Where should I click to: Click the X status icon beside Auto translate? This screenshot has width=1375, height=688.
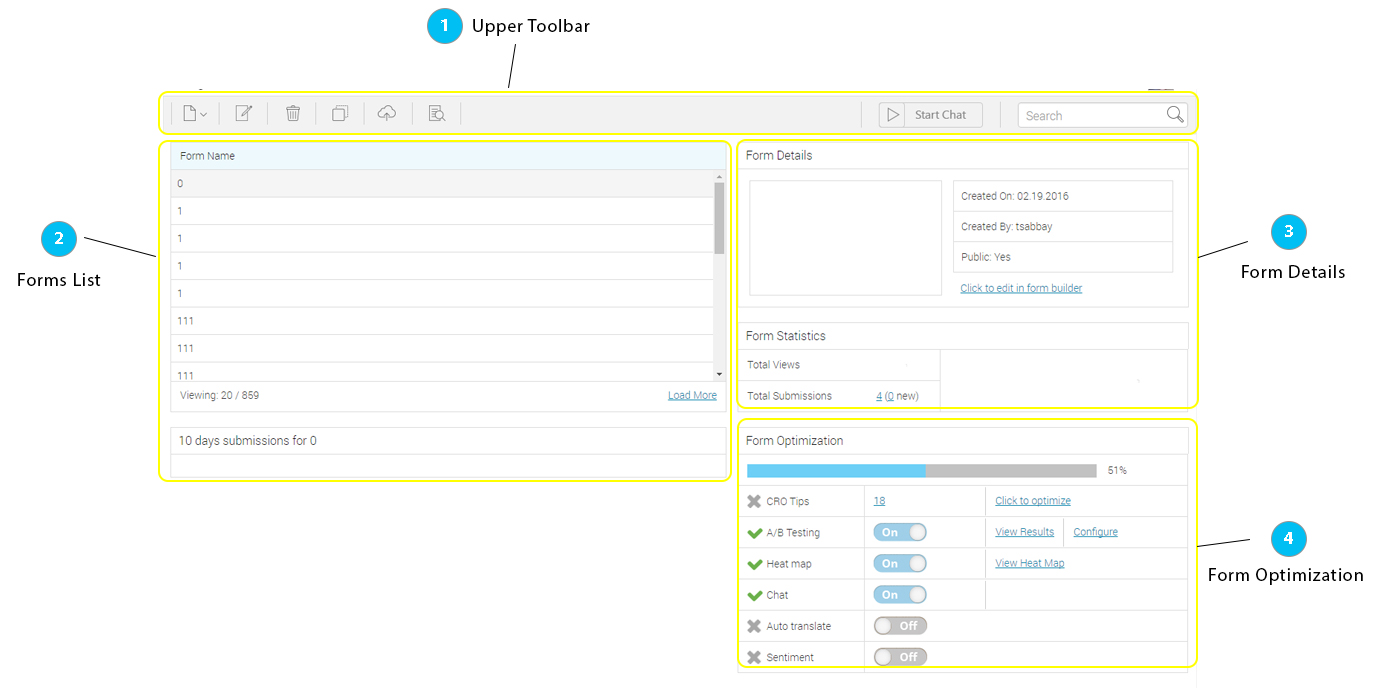pyautogui.click(x=754, y=626)
